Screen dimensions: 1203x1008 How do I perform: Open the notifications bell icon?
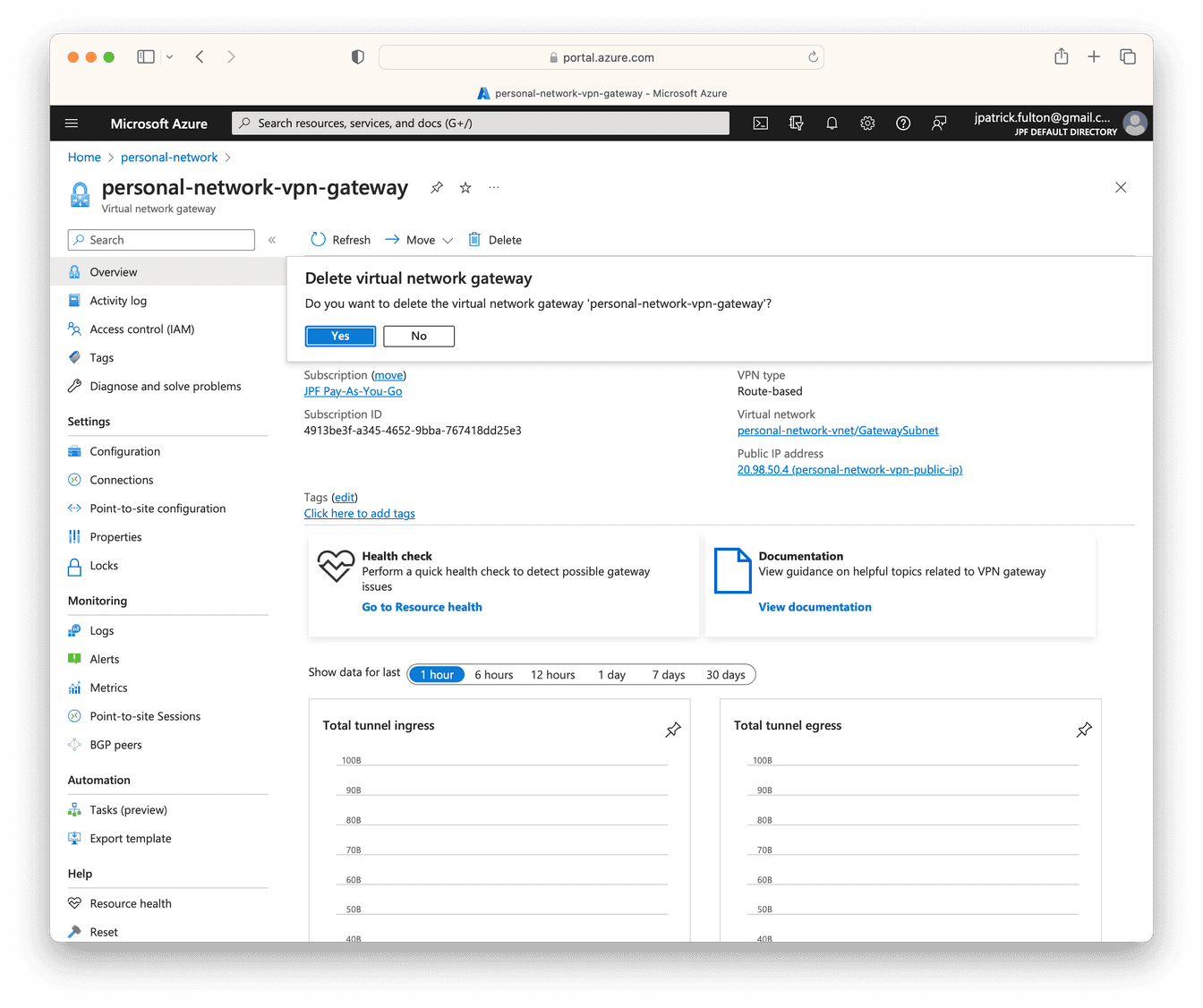832,124
